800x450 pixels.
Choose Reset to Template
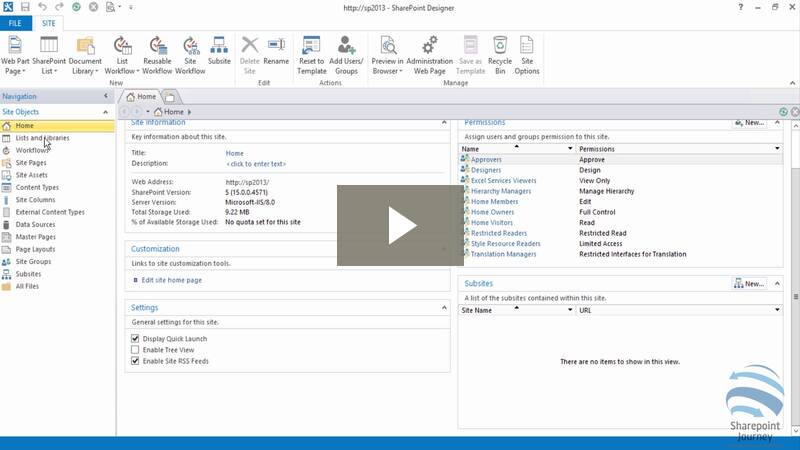pos(311,55)
